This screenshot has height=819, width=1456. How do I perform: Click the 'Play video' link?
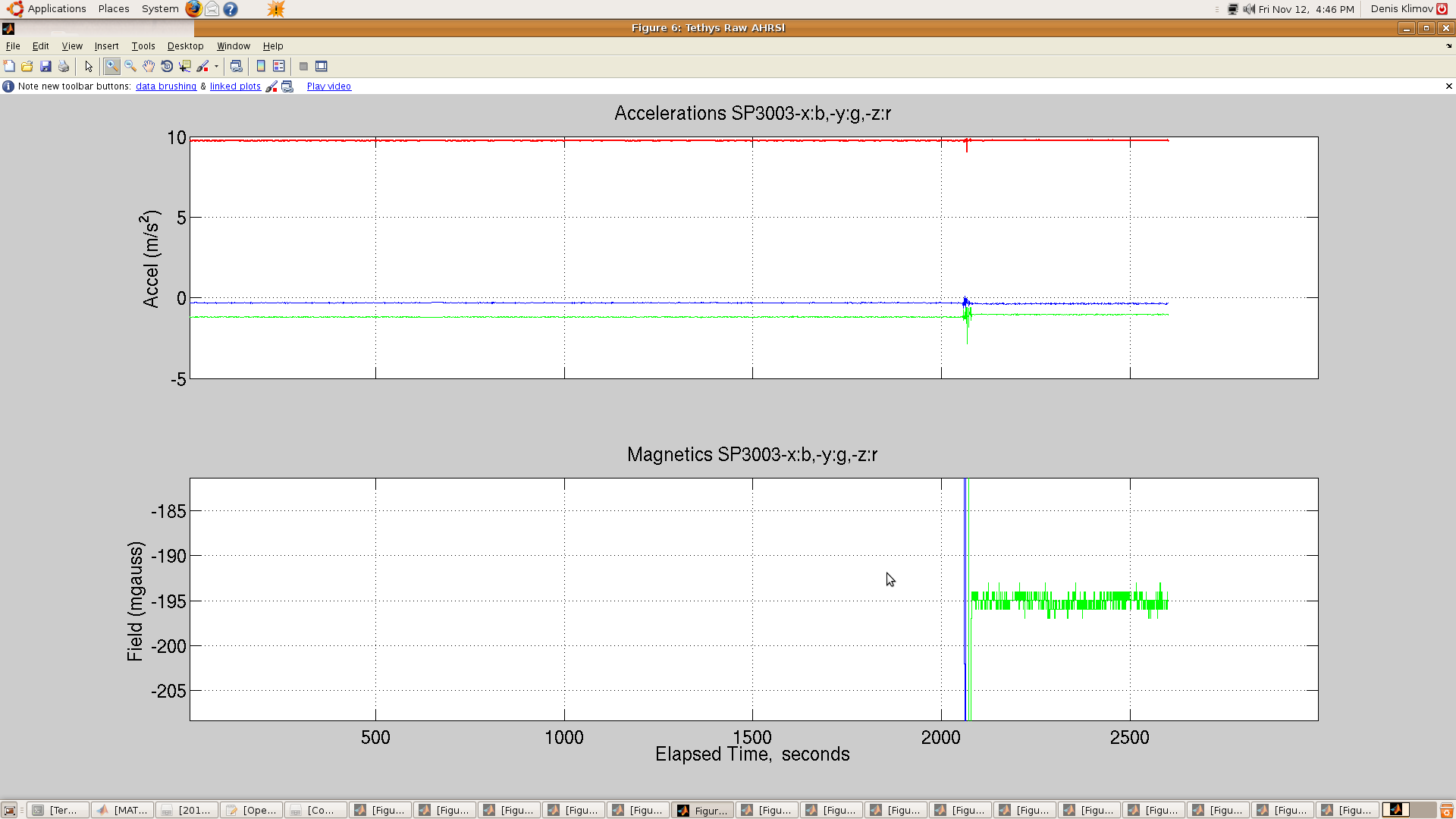click(329, 86)
